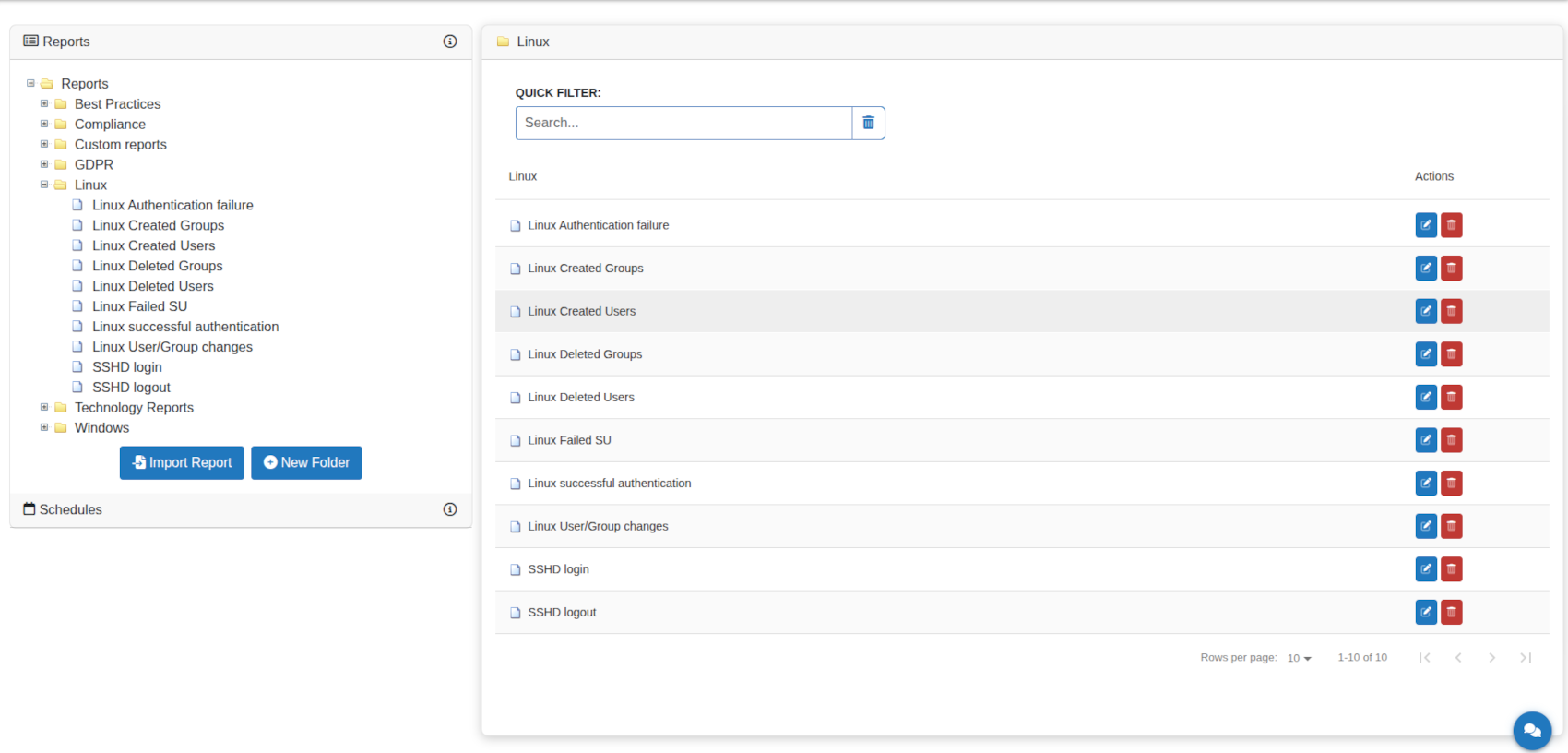The image size is (1568, 753).
Task: Delete Linux Failed SU report
Action: [x=1451, y=440]
